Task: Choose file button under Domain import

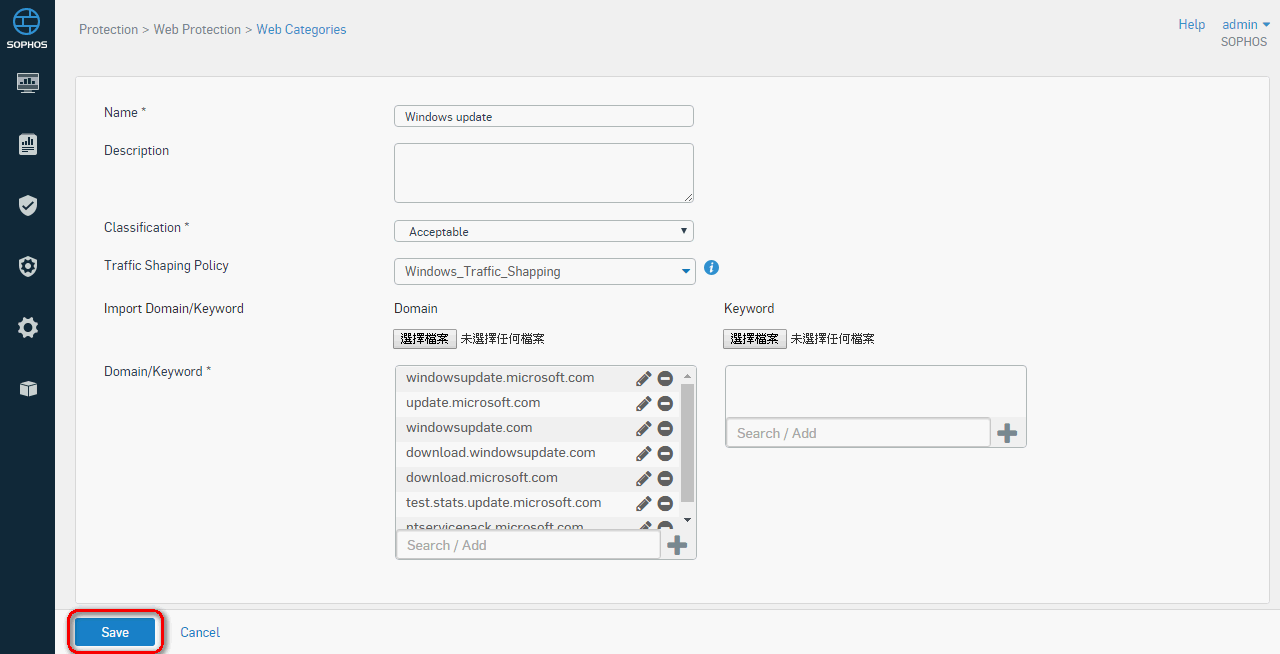Action: (425, 339)
